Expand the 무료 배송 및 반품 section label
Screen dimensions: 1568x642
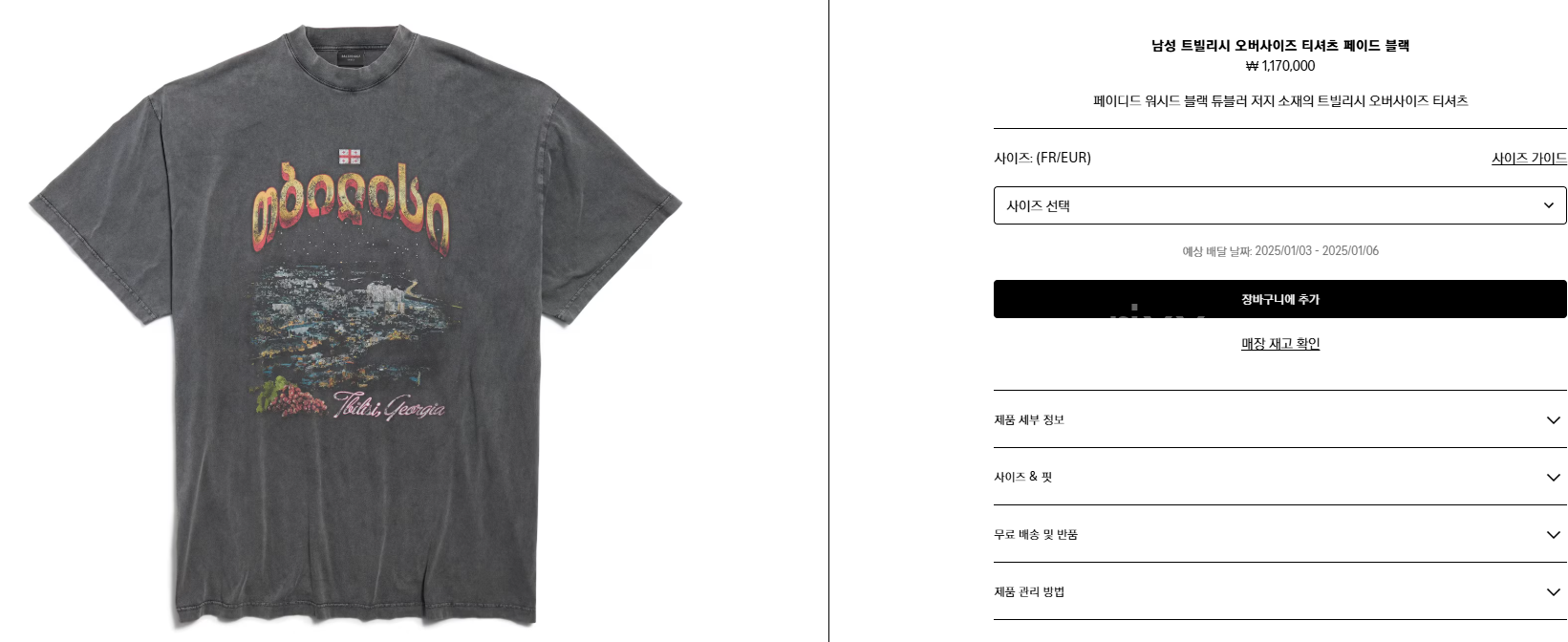[x=1036, y=534]
